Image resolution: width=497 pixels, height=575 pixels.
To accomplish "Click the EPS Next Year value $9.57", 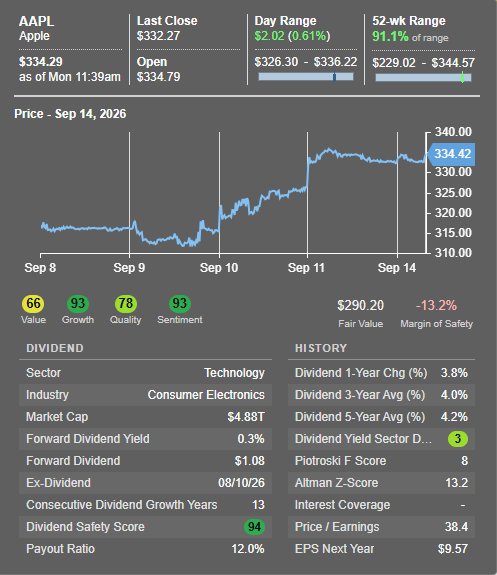I will coord(453,549).
